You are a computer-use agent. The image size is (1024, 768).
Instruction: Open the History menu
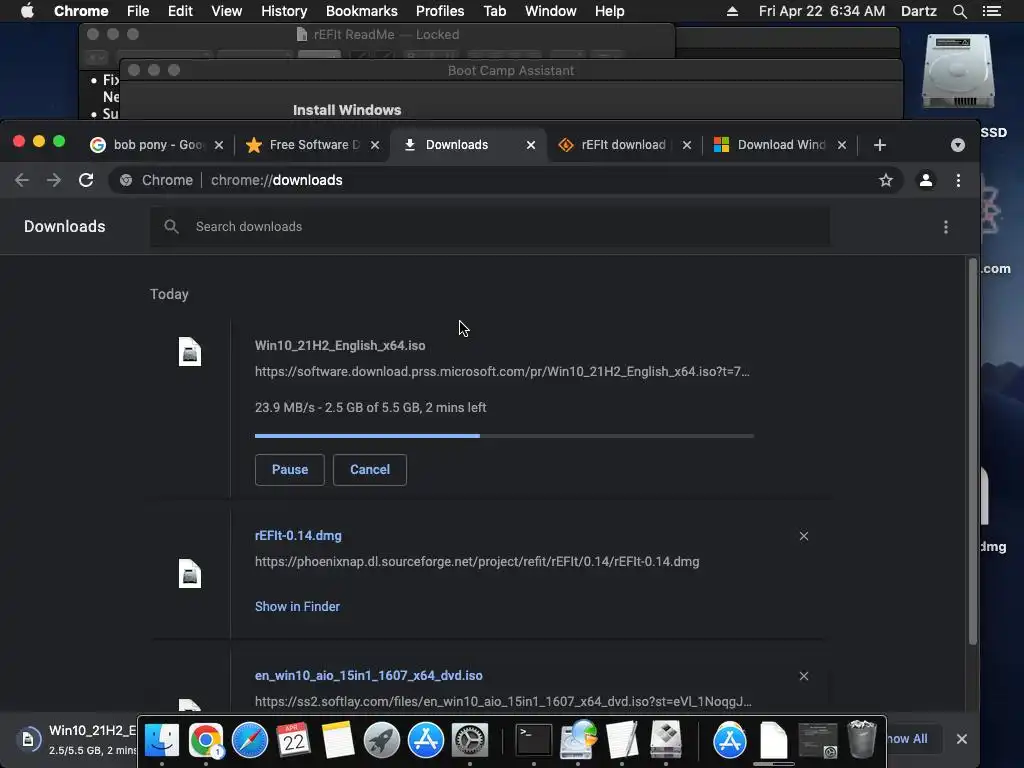283,11
